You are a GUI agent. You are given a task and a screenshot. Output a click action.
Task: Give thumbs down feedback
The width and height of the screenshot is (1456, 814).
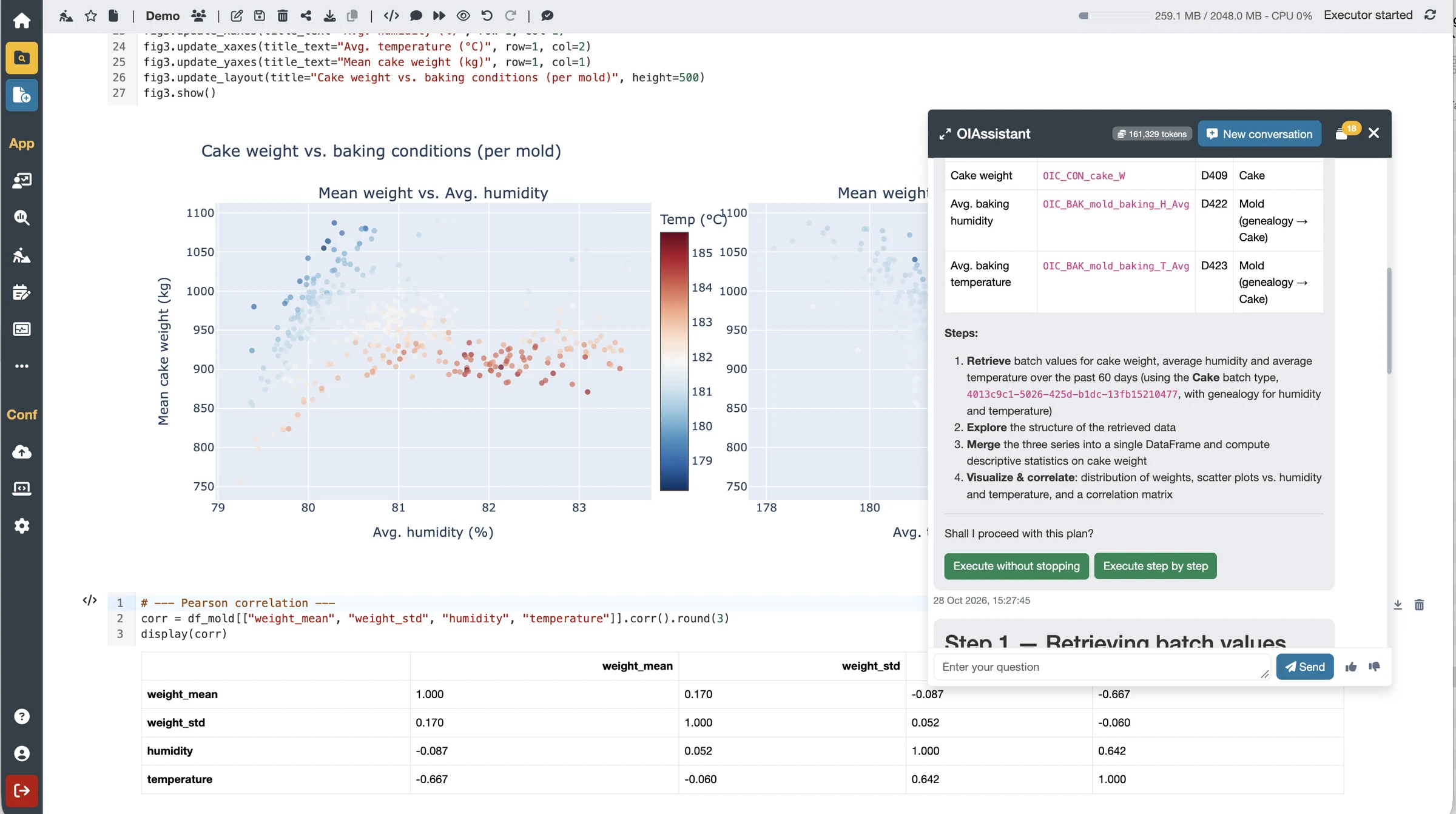1374,667
